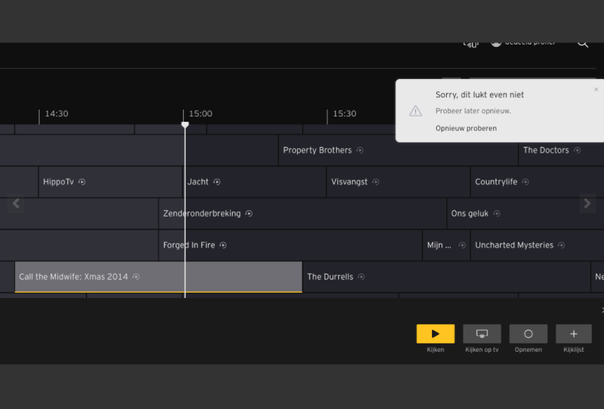Image resolution: width=604 pixels, height=409 pixels.
Task: Click replay icon next to Jacht
Action: [x=217, y=182]
